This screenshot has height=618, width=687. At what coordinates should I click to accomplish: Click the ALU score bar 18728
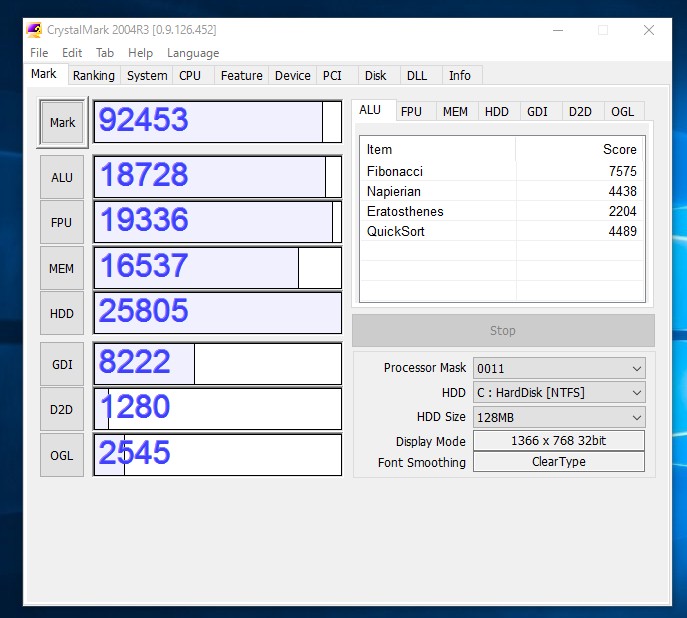218,177
